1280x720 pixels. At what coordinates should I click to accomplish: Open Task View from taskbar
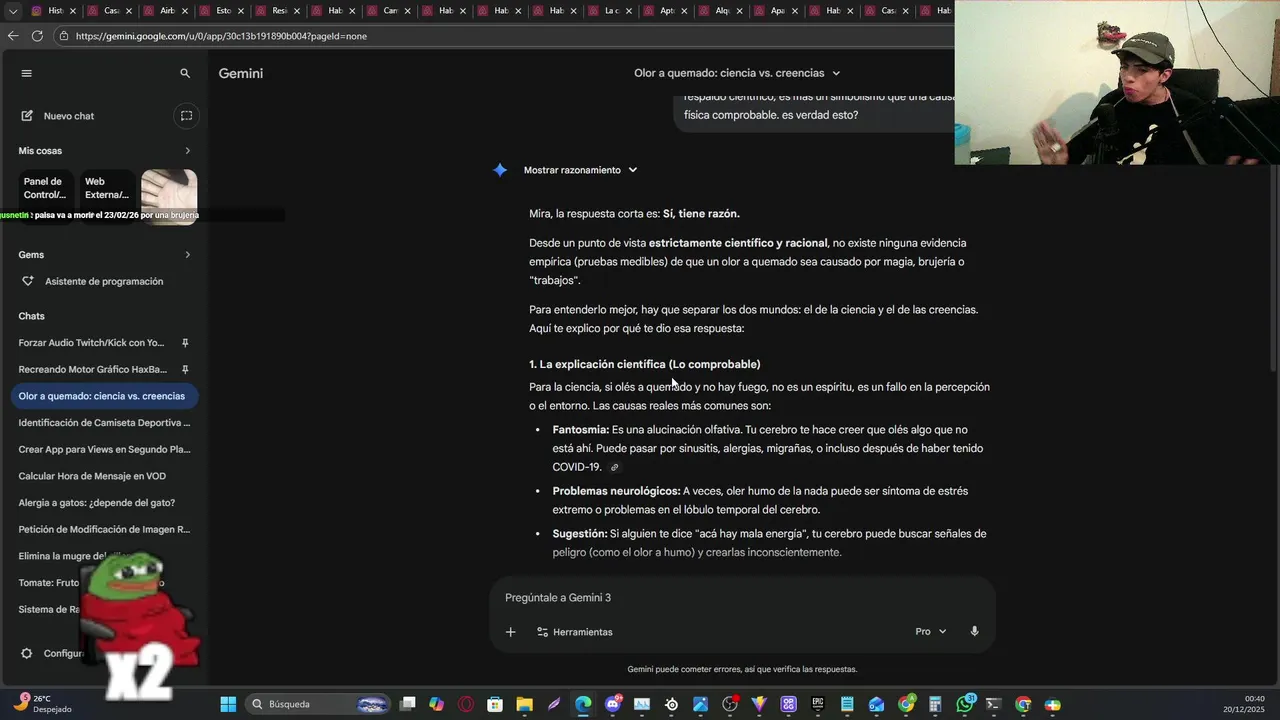point(407,704)
